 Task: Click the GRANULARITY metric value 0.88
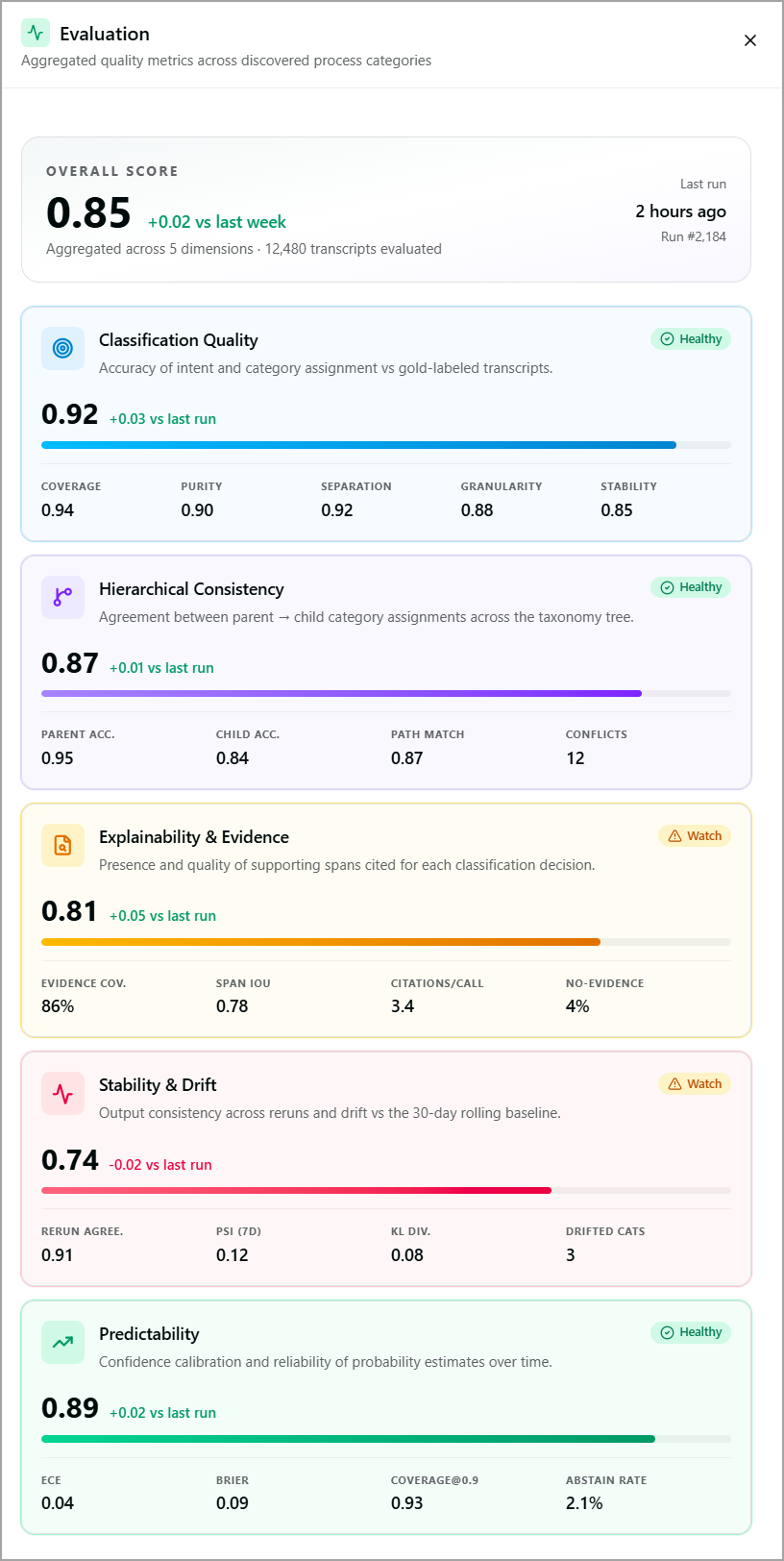[x=478, y=510]
